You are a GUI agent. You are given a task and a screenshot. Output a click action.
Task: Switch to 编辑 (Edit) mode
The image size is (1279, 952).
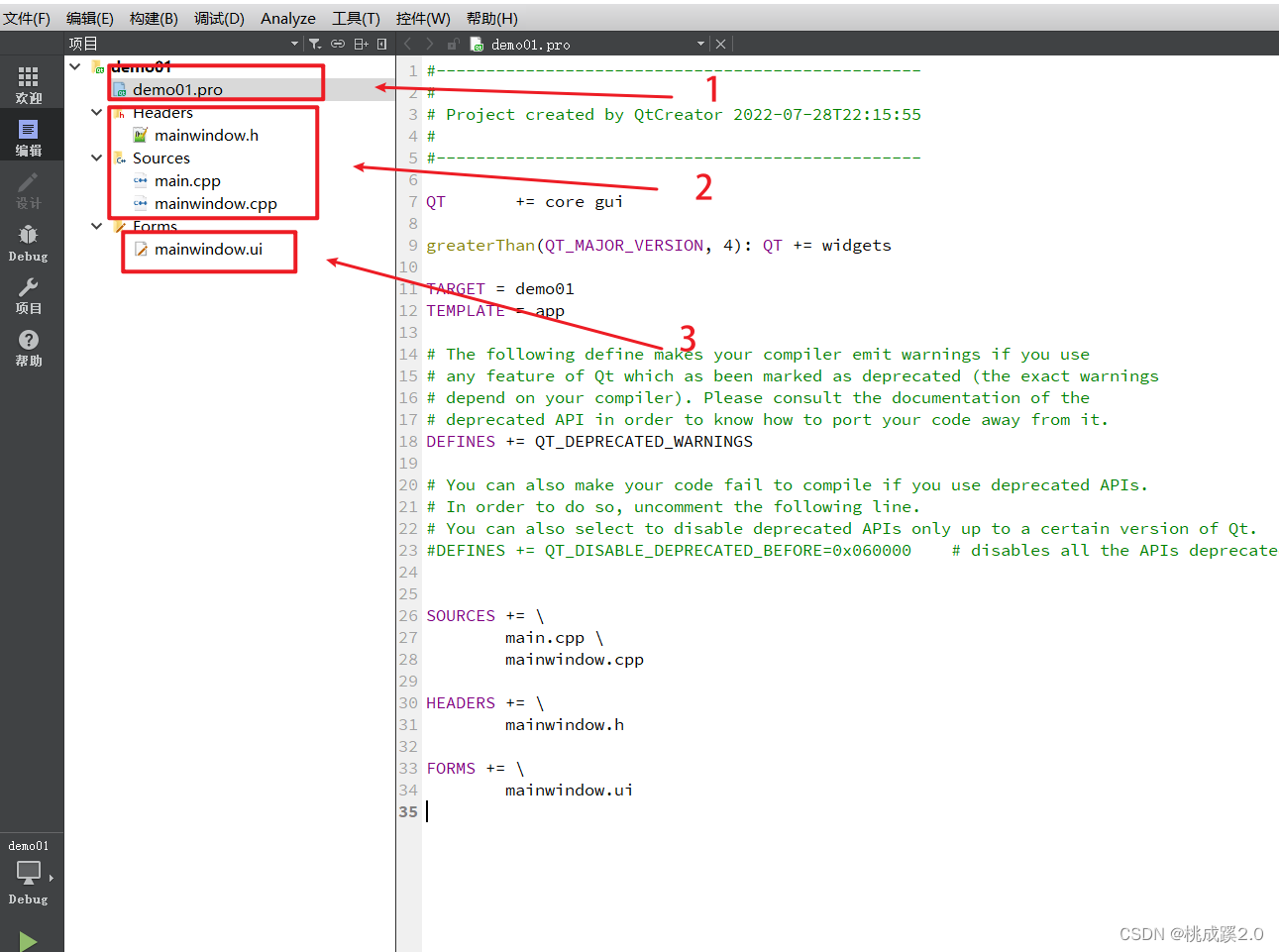[29, 138]
